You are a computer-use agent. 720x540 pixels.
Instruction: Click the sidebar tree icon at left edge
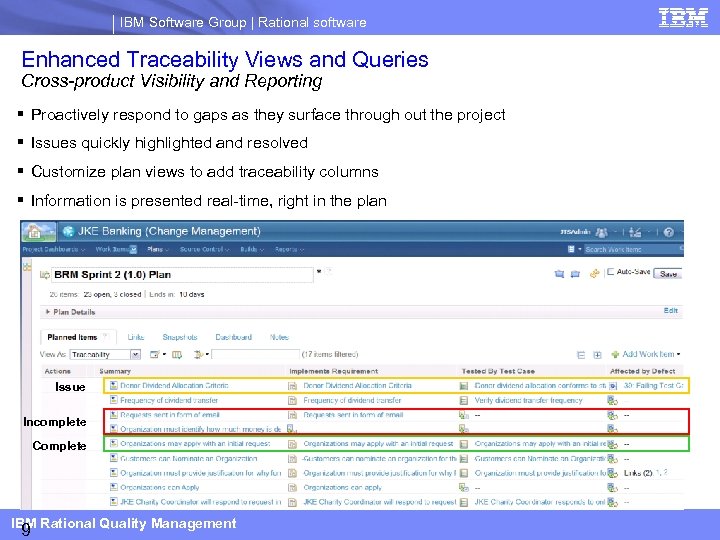[28, 266]
